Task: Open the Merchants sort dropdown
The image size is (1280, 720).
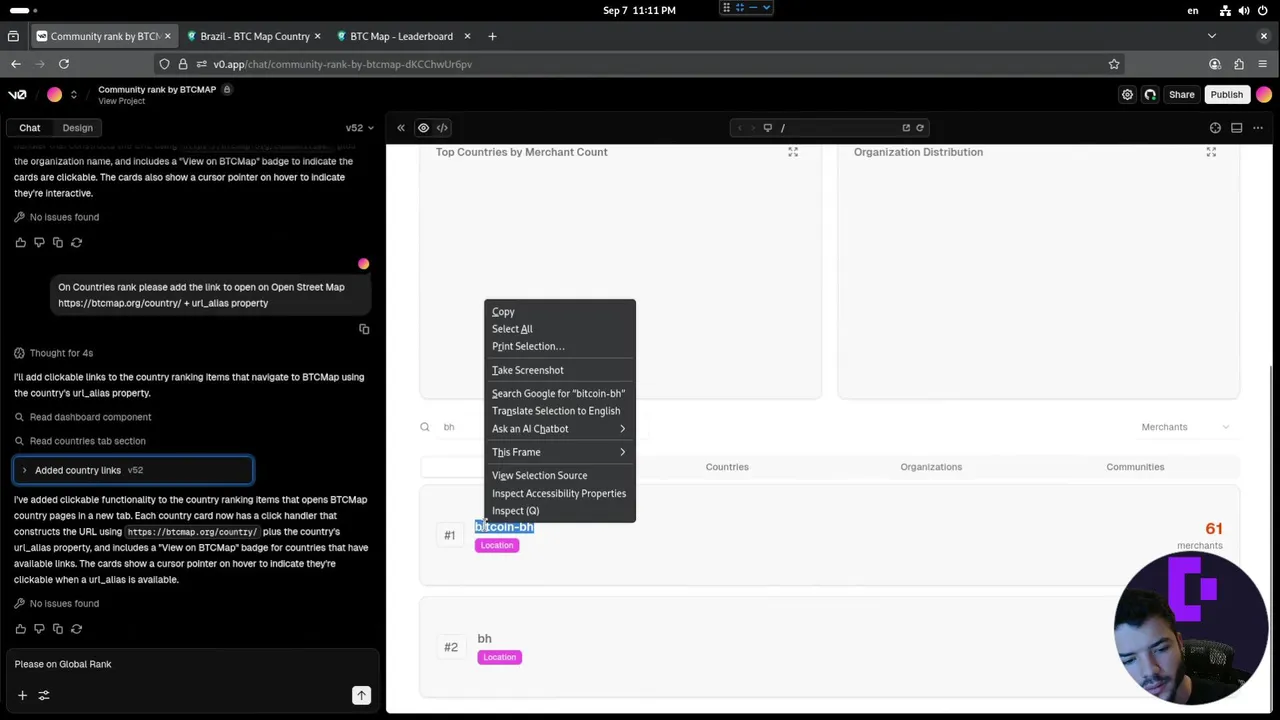Action: click(1184, 427)
